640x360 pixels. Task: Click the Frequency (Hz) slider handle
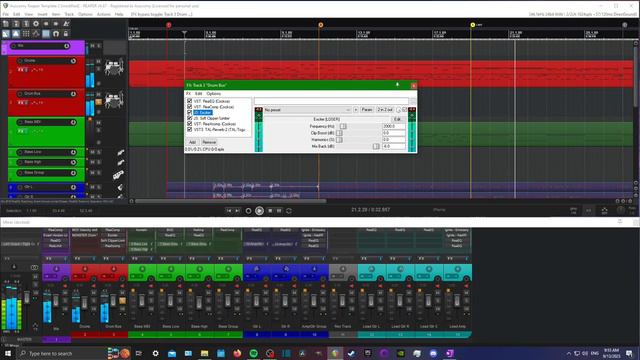(x=343, y=127)
